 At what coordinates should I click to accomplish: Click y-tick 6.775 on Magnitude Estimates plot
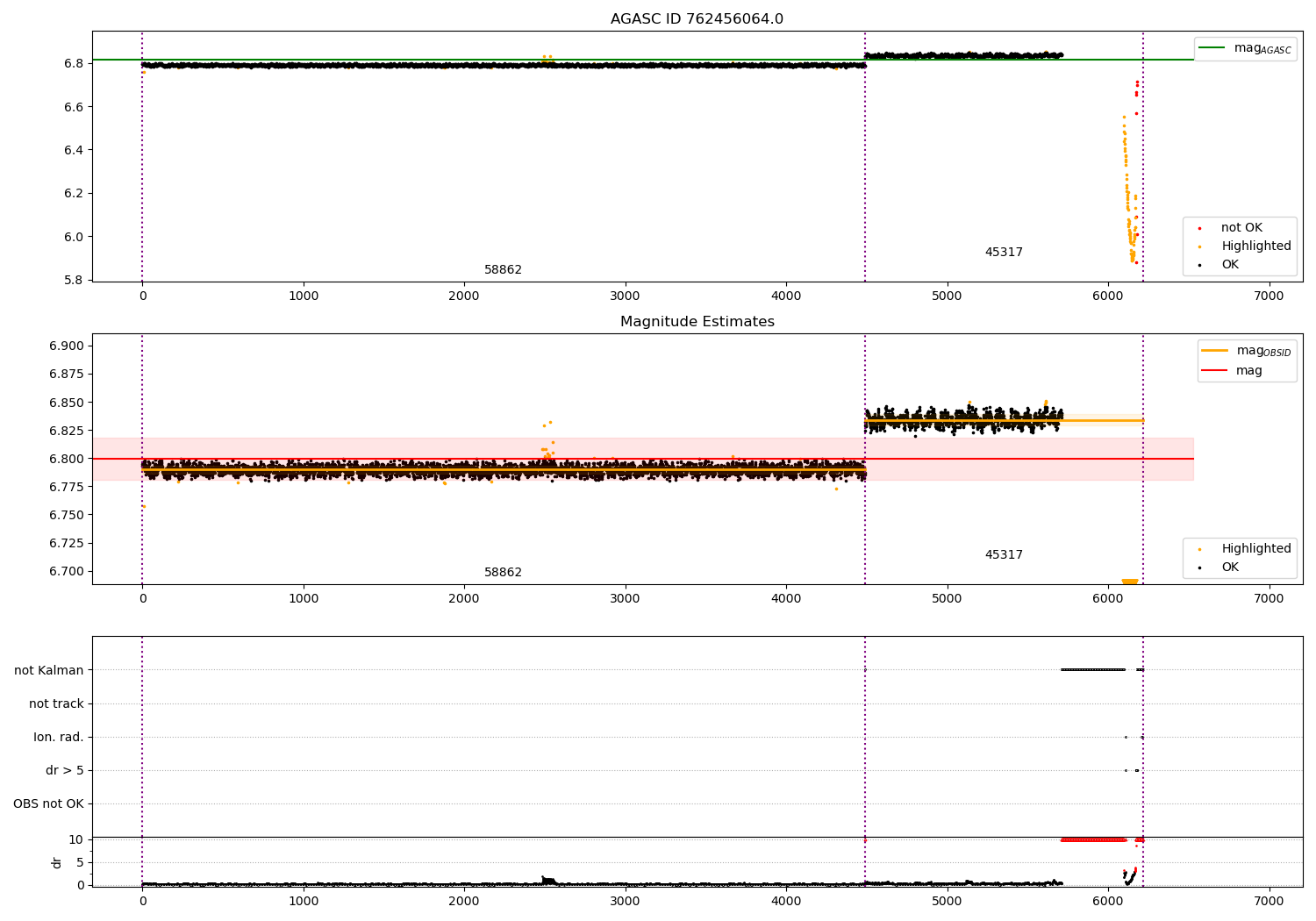pyautogui.click(x=67, y=487)
